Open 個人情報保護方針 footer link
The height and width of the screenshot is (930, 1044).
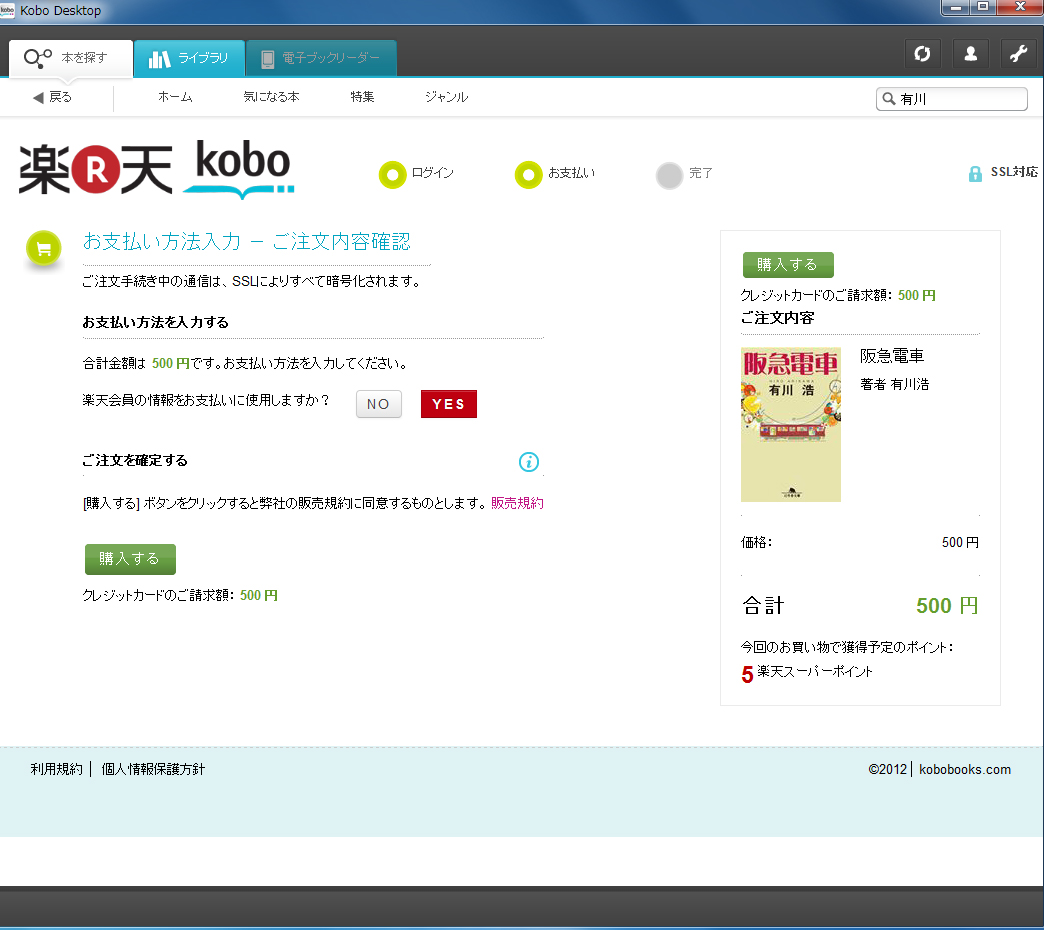click(x=153, y=770)
